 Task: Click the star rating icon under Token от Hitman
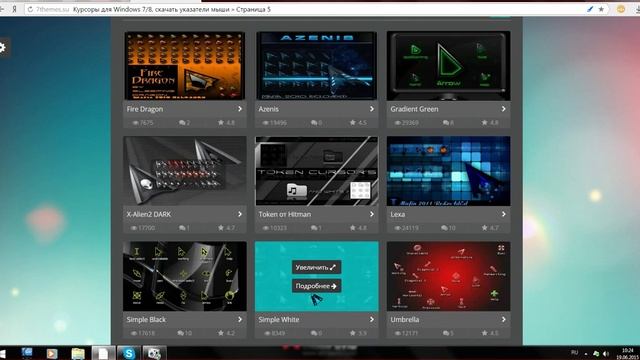(353, 228)
